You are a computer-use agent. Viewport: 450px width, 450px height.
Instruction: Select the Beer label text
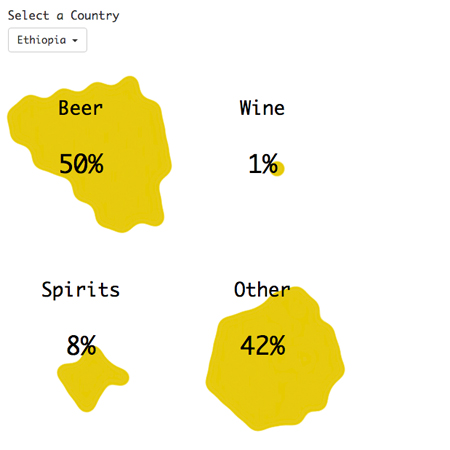[80, 108]
